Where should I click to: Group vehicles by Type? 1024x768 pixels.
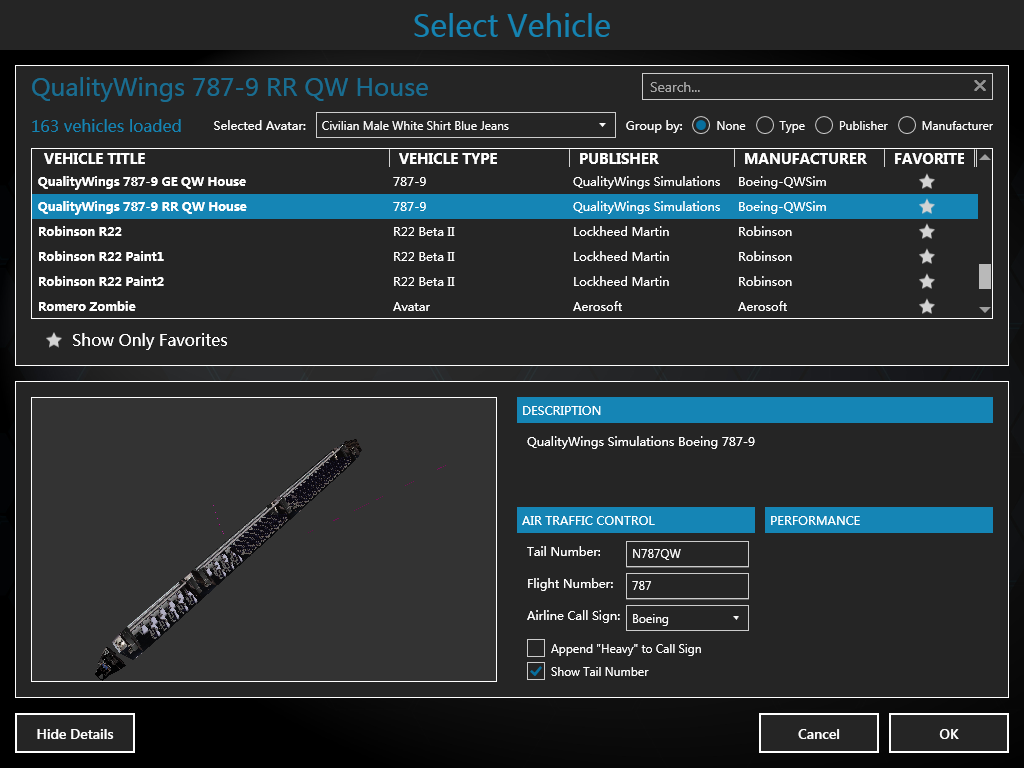tap(765, 125)
